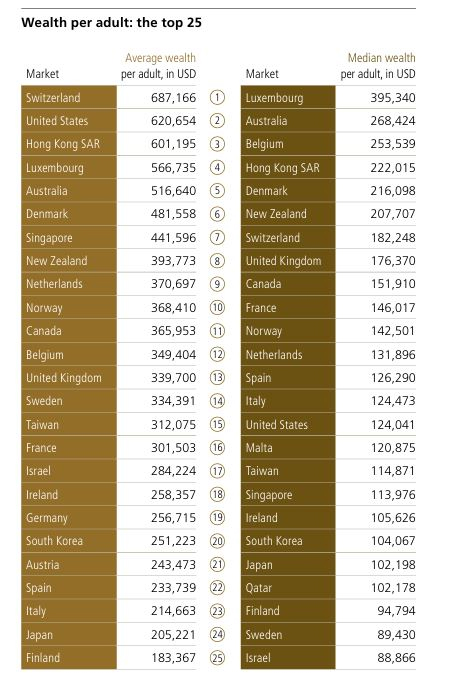Click the circled rank number 20
The image size is (451, 678).
click(217, 541)
